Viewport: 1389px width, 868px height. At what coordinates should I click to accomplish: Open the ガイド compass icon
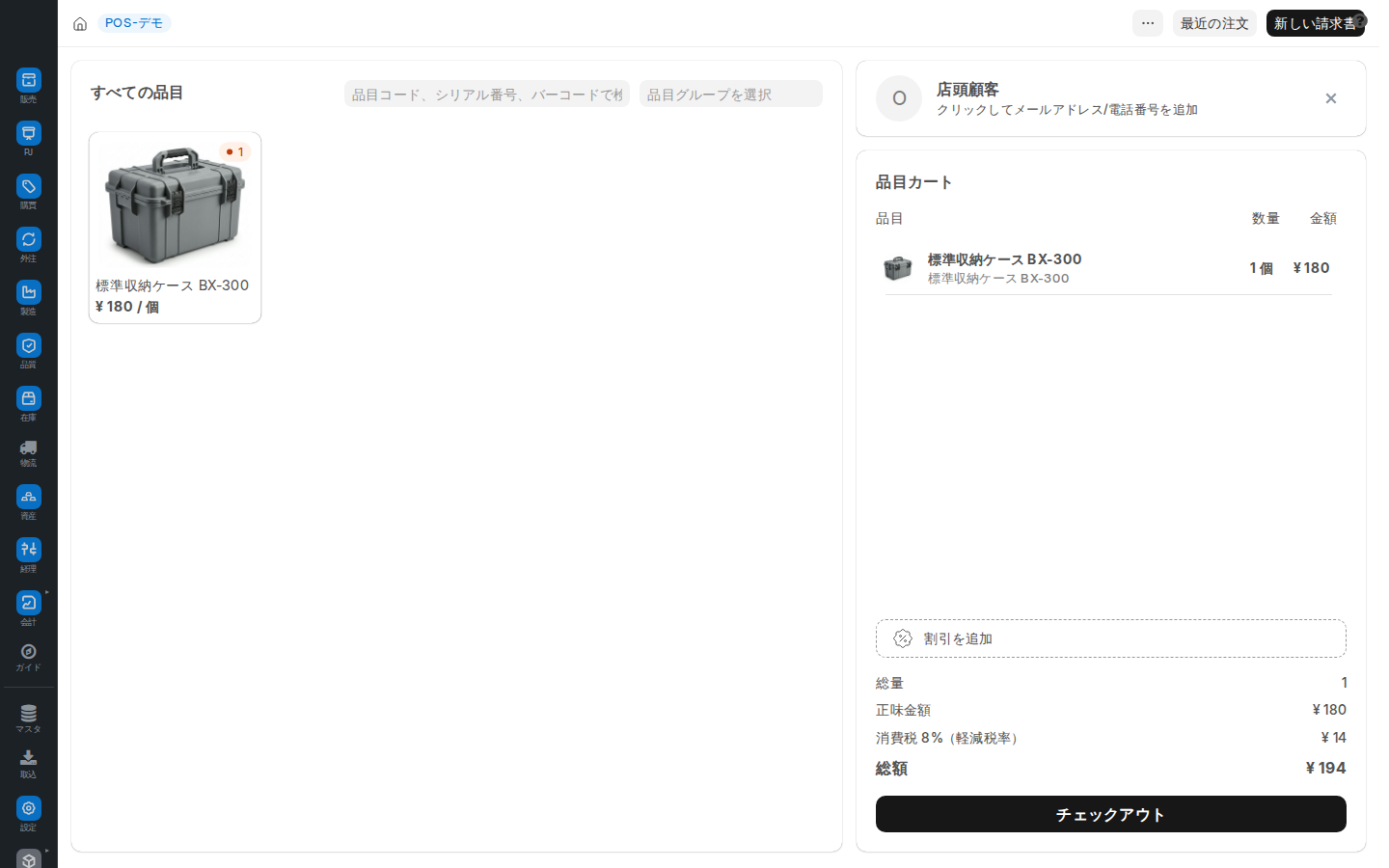29,652
